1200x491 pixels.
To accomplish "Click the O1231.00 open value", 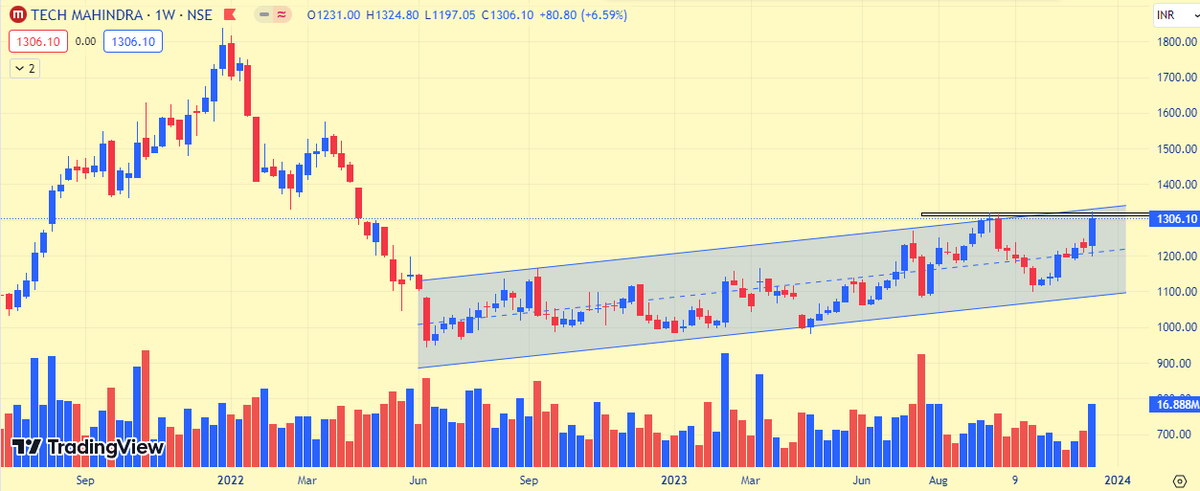I will pos(333,17).
